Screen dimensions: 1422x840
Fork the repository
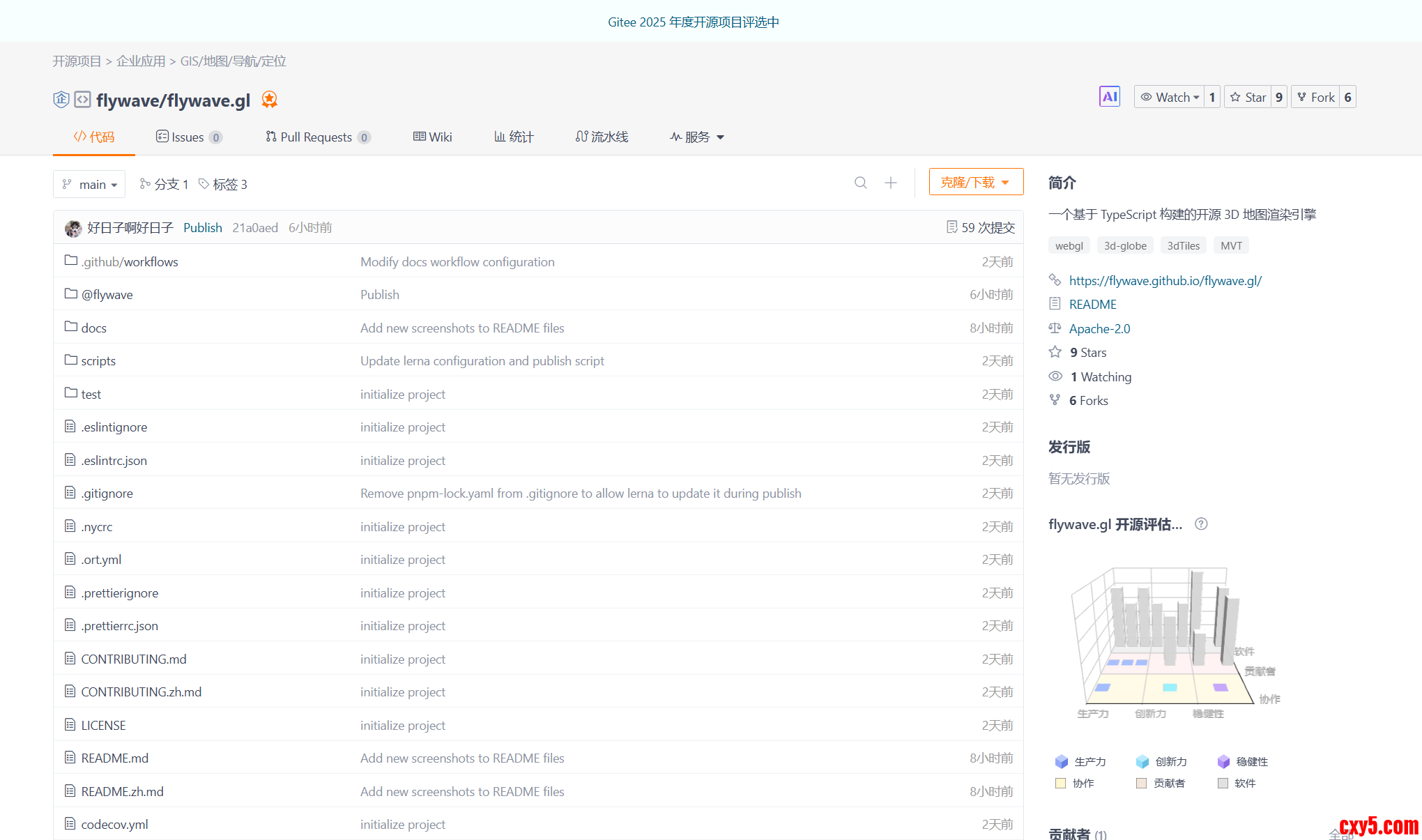[x=1315, y=97]
